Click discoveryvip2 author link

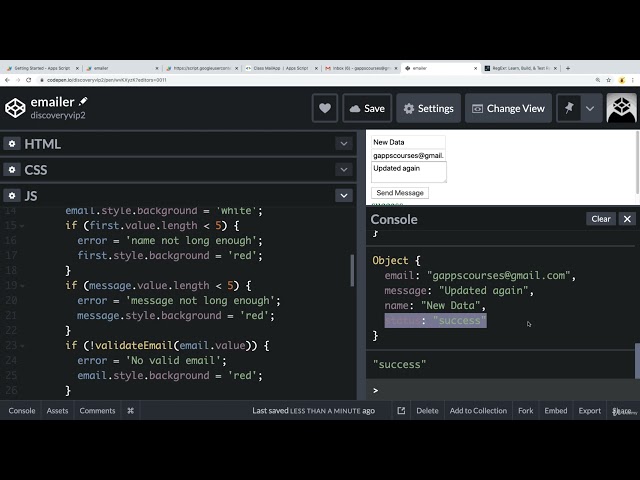58,115
